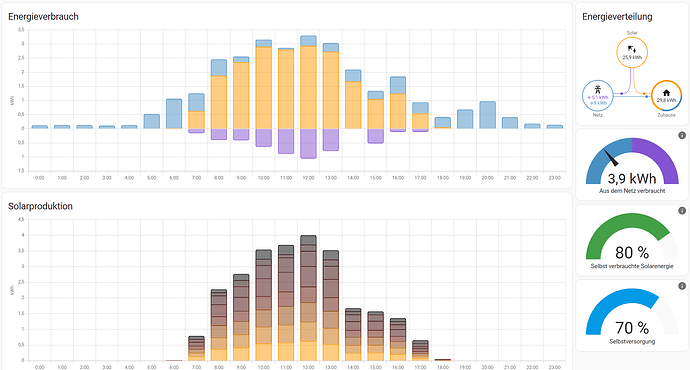The image size is (690, 370).
Task: Click the 9:00 stacked bar in Solarproduktion
Action: [241, 318]
